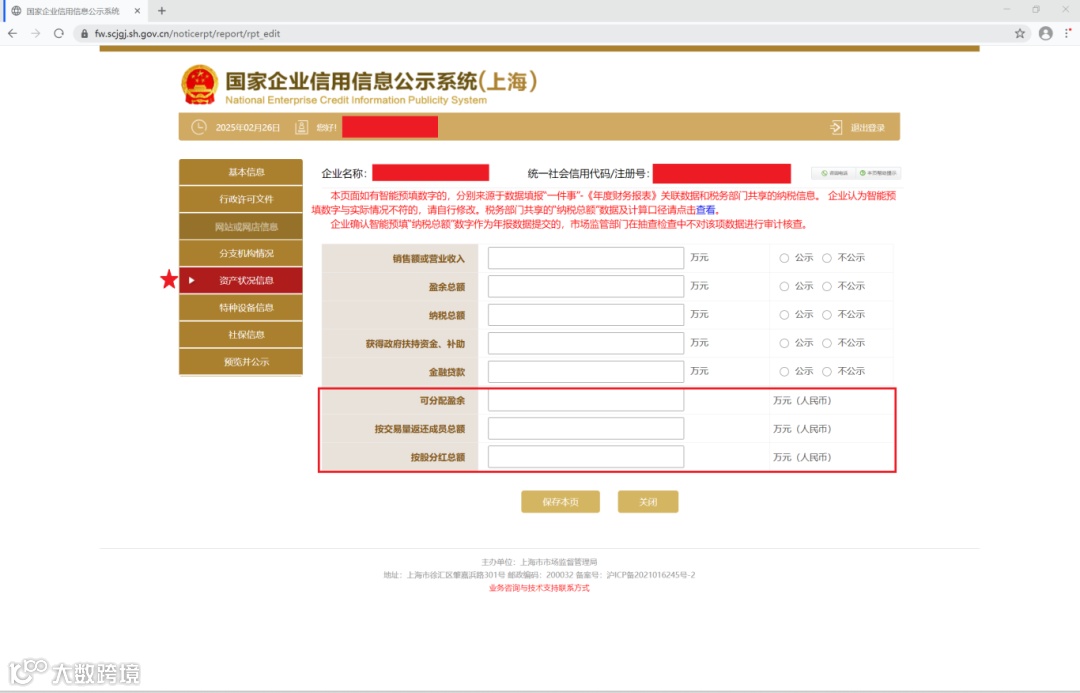This screenshot has height=693, width=1080.
Task: Focus the 按交易量返还成员总额 input field
Action: pyautogui.click(x=585, y=428)
